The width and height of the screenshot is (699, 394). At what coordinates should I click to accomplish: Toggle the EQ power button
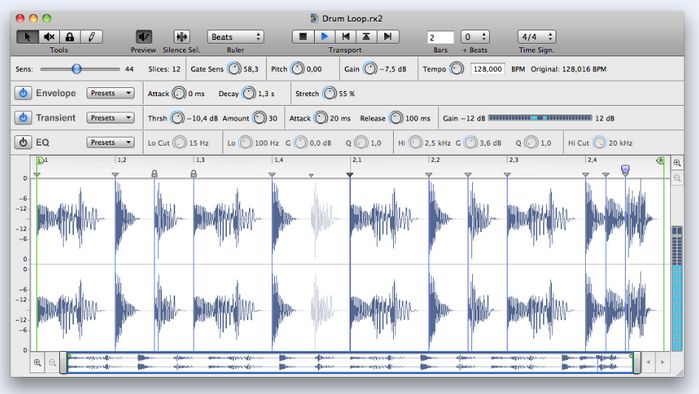[x=23, y=142]
